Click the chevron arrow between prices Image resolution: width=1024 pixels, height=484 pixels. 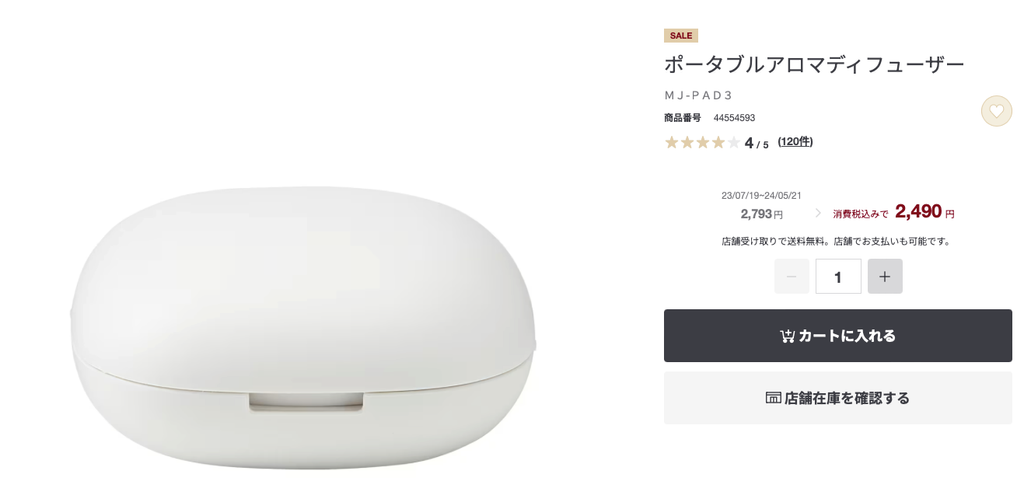coord(818,213)
